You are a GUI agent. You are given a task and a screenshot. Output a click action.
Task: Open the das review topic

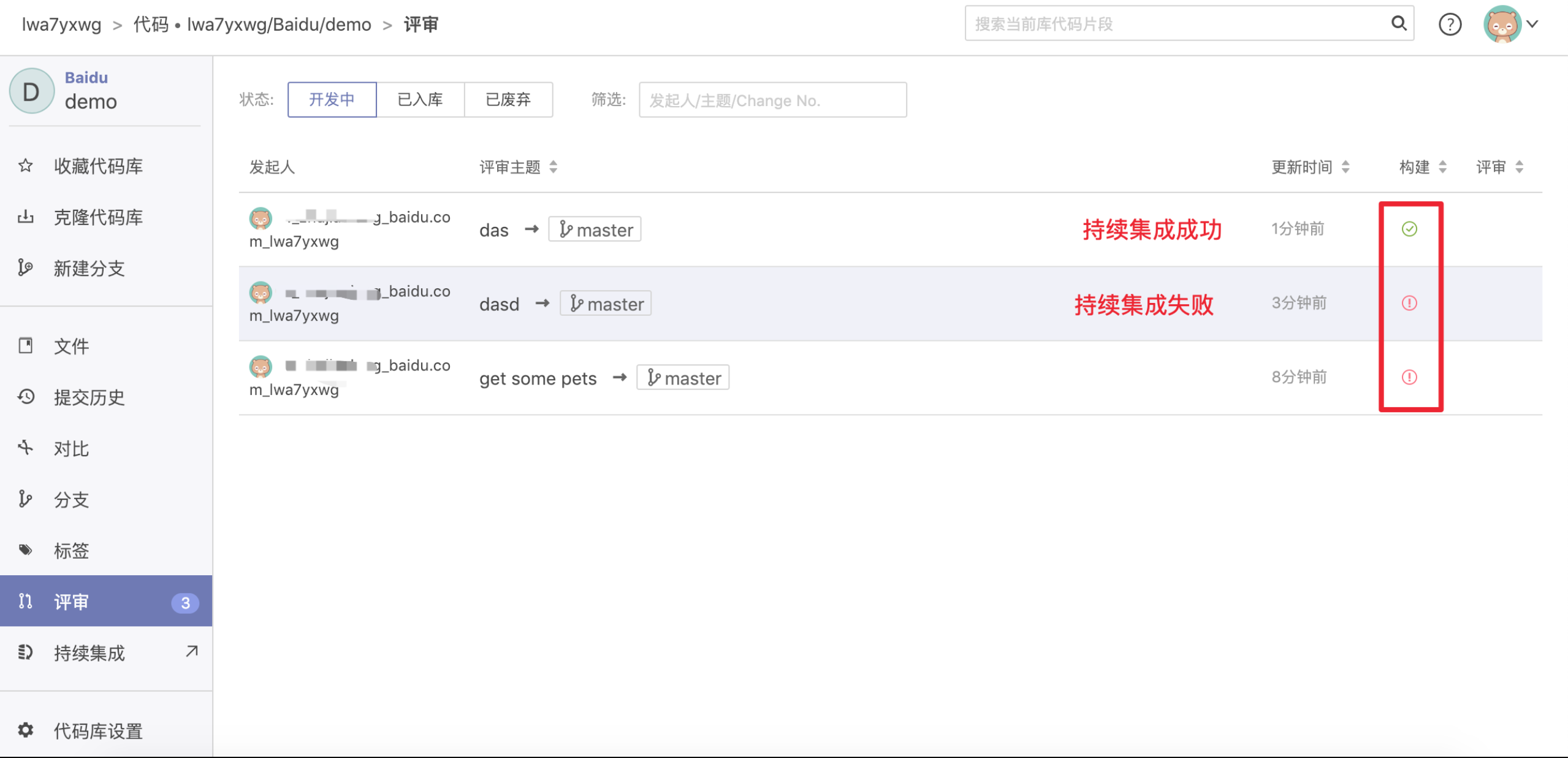point(494,230)
